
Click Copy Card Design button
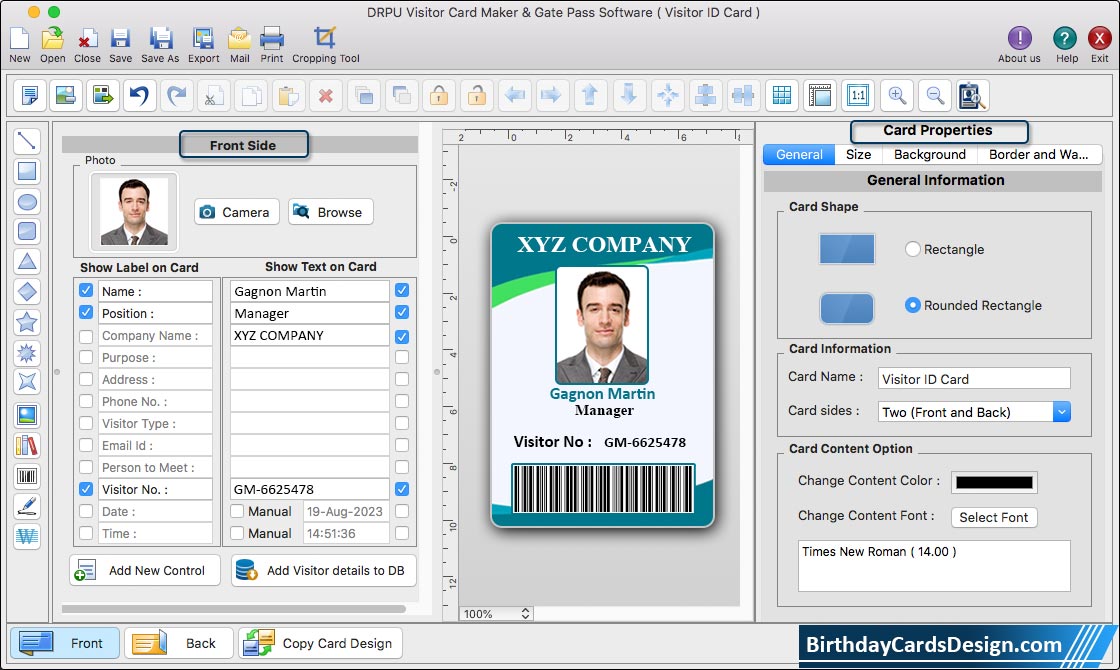tap(321, 643)
